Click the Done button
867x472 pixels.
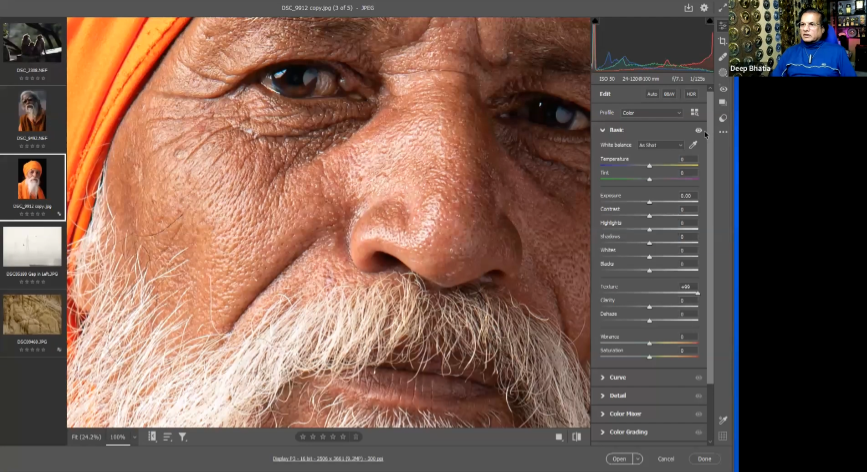point(705,458)
